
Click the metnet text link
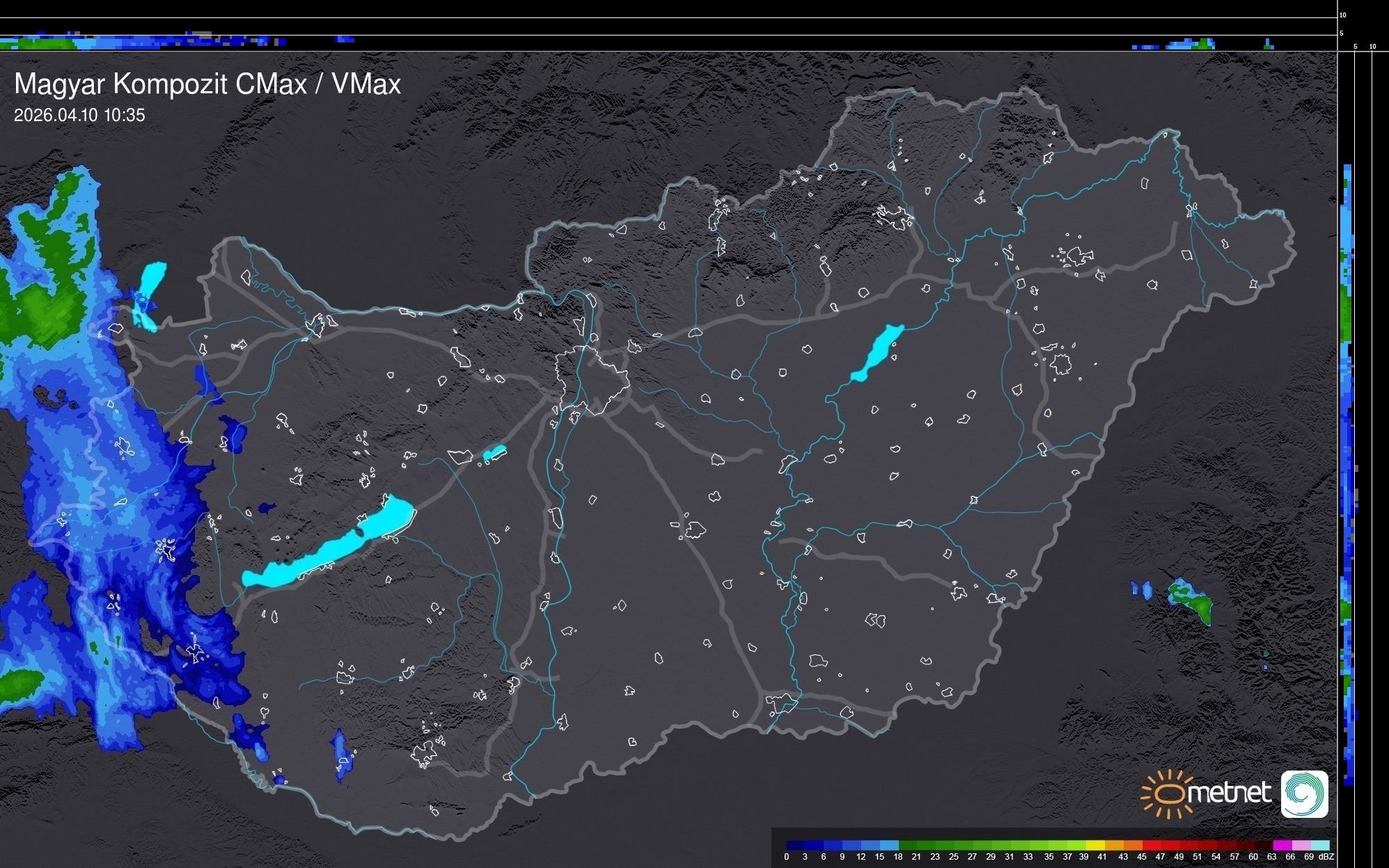1229,793
